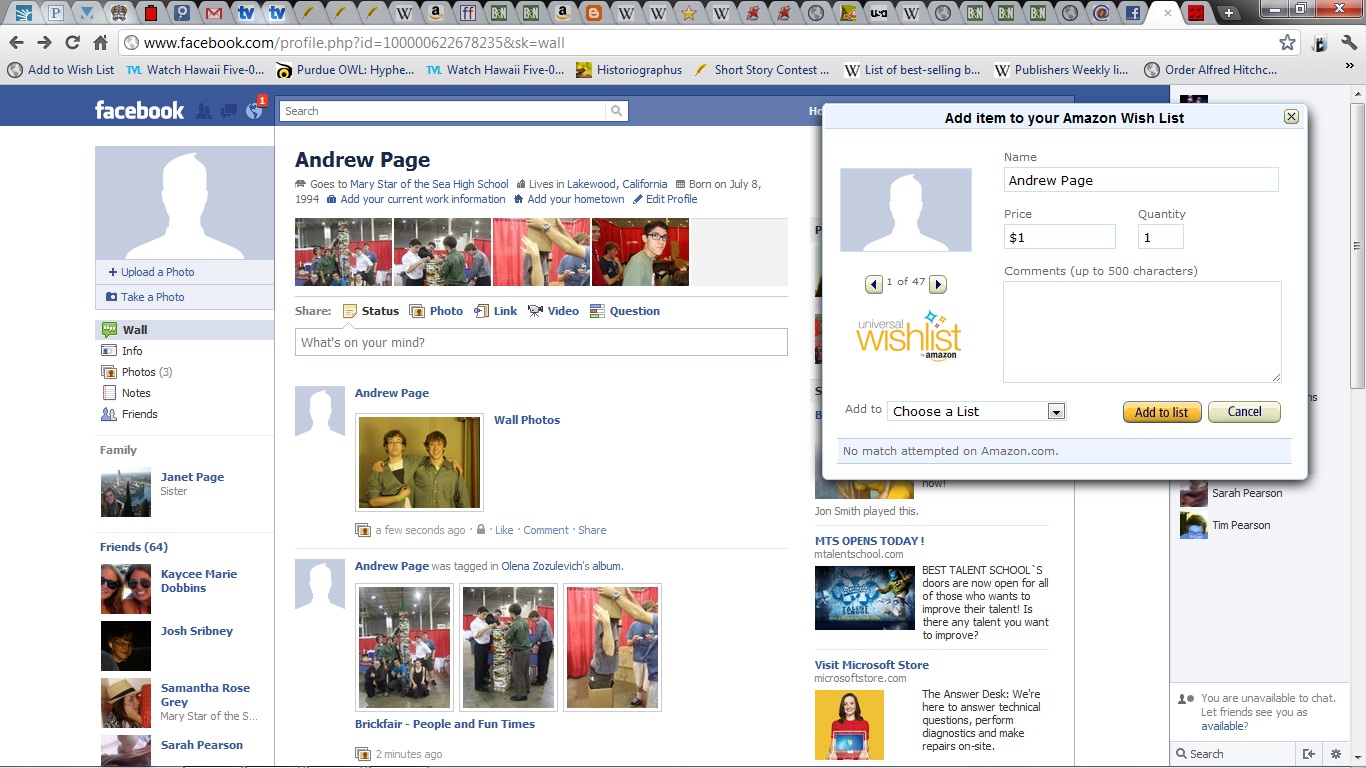
Task: Open the friend requests icon in Facebook header
Action: click(204, 111)
